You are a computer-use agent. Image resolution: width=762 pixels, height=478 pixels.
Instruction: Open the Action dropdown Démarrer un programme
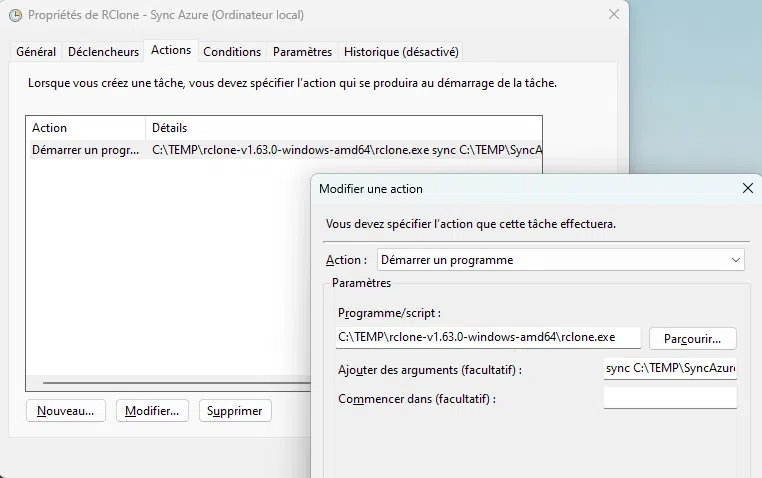tap(561, 260)
